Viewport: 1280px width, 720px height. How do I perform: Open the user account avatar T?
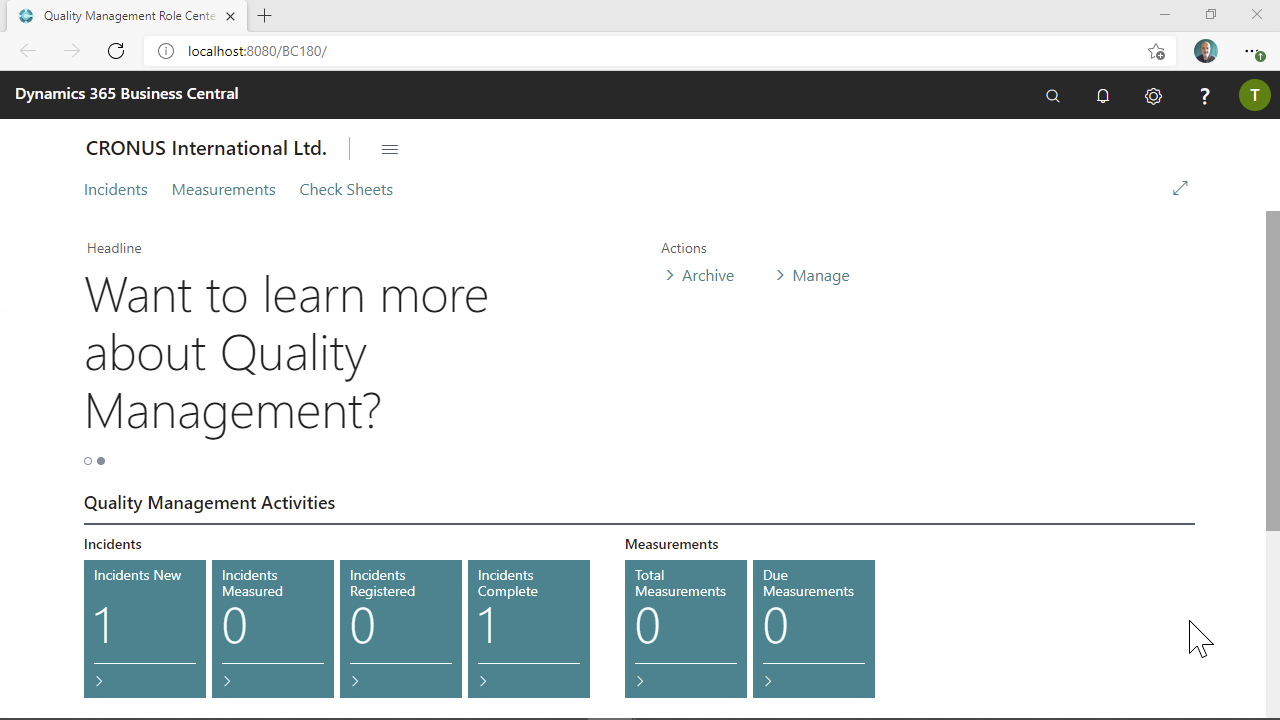[1255, 95]
